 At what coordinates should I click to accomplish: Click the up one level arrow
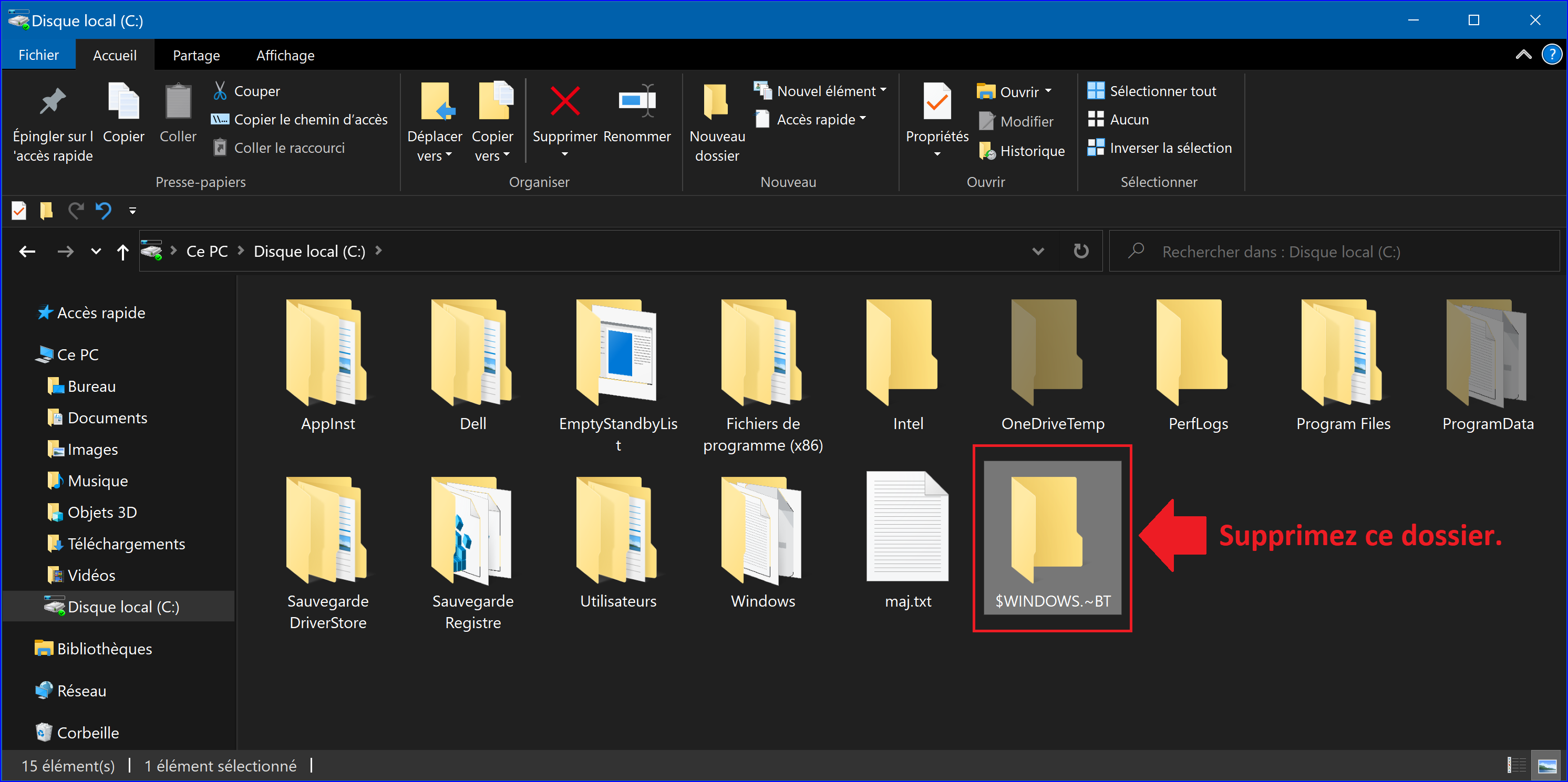click(123, 252)
